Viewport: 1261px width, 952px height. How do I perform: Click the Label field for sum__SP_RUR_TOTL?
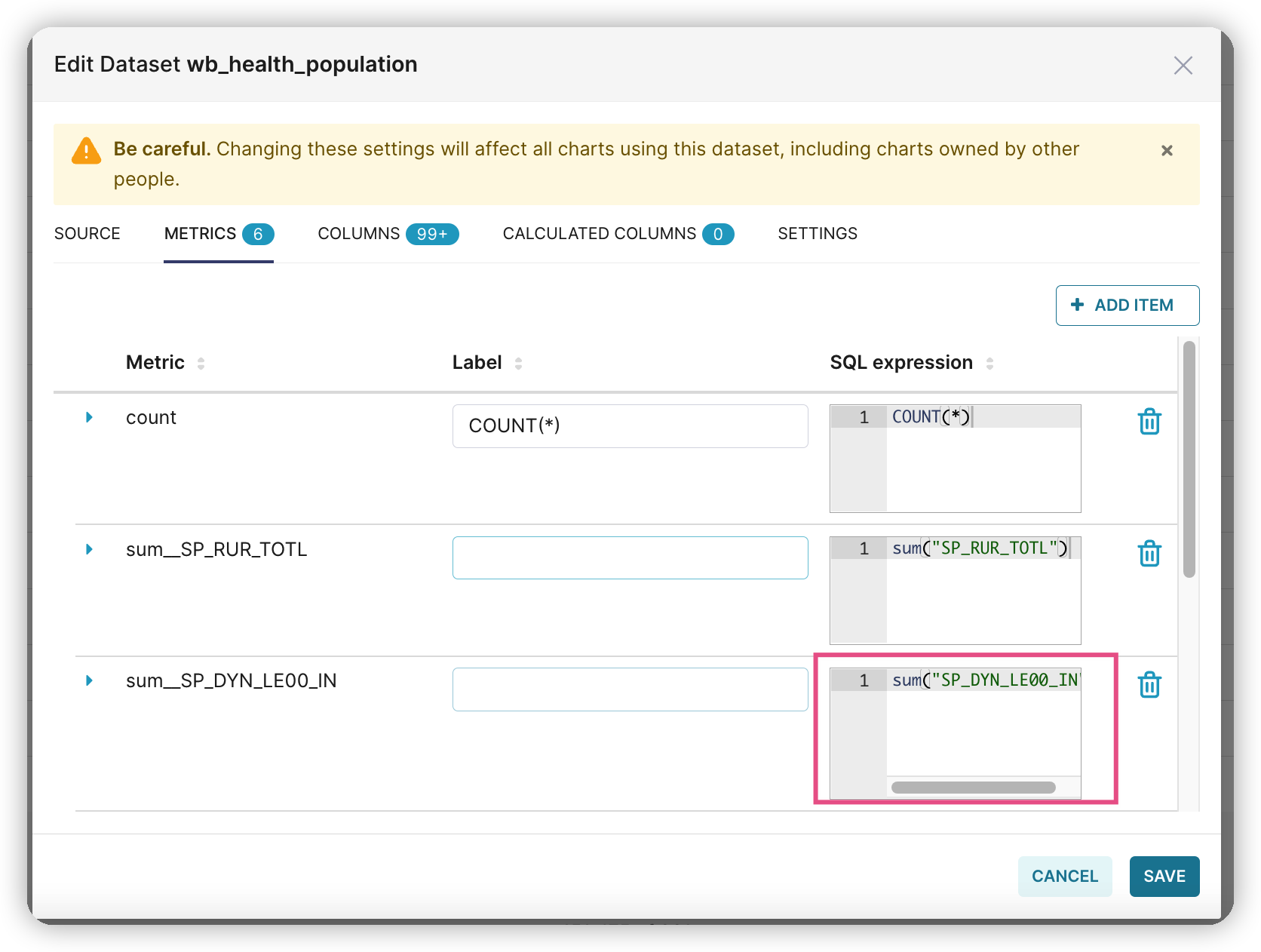click(630, 557)
